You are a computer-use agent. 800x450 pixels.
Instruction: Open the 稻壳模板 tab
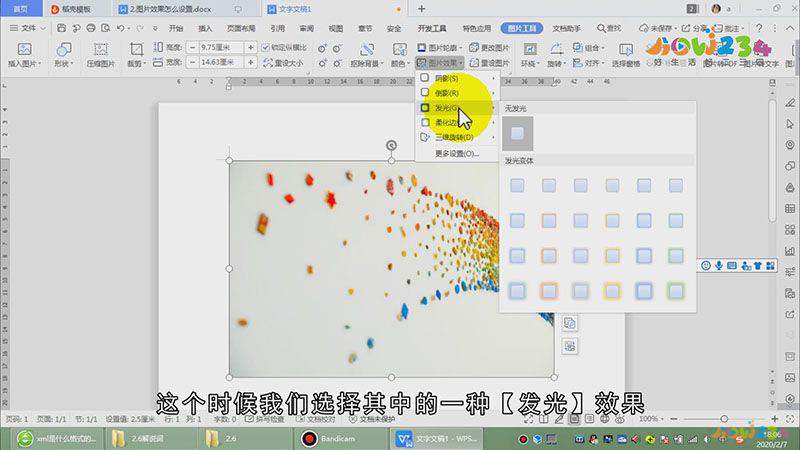point(77,9)
